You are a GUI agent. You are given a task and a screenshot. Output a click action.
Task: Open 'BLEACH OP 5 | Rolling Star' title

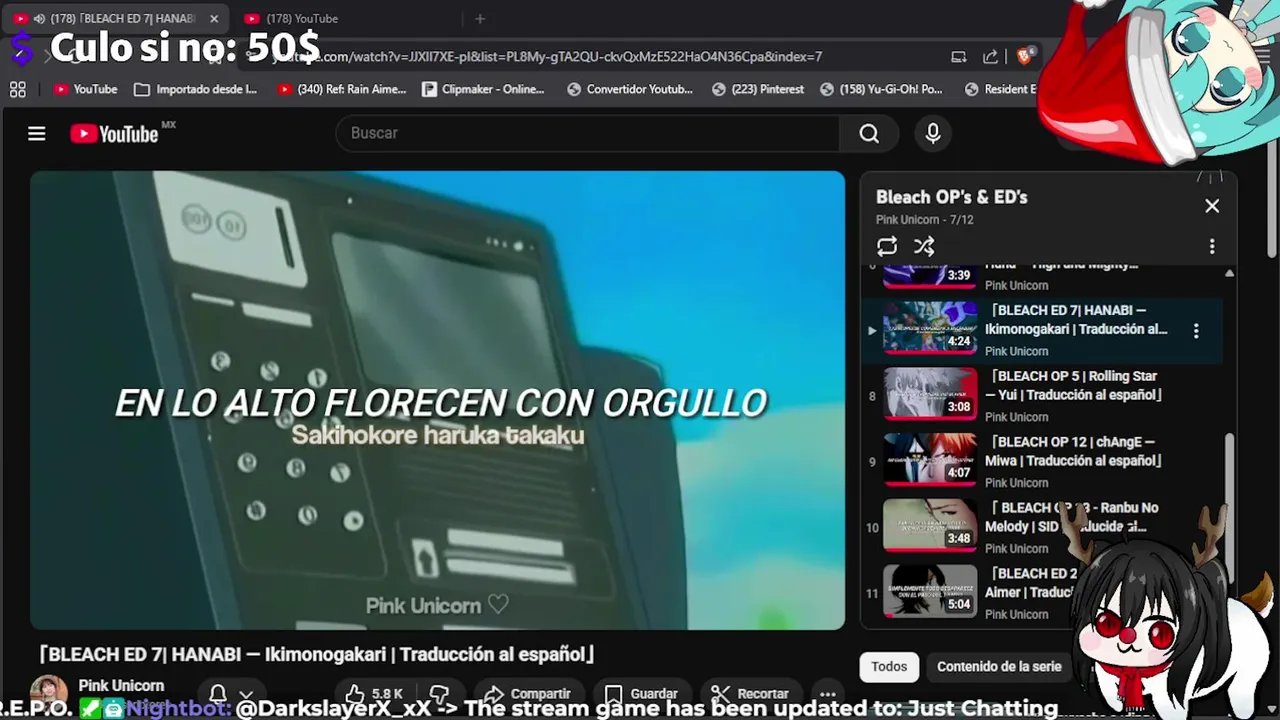(x=1074, y=385)
